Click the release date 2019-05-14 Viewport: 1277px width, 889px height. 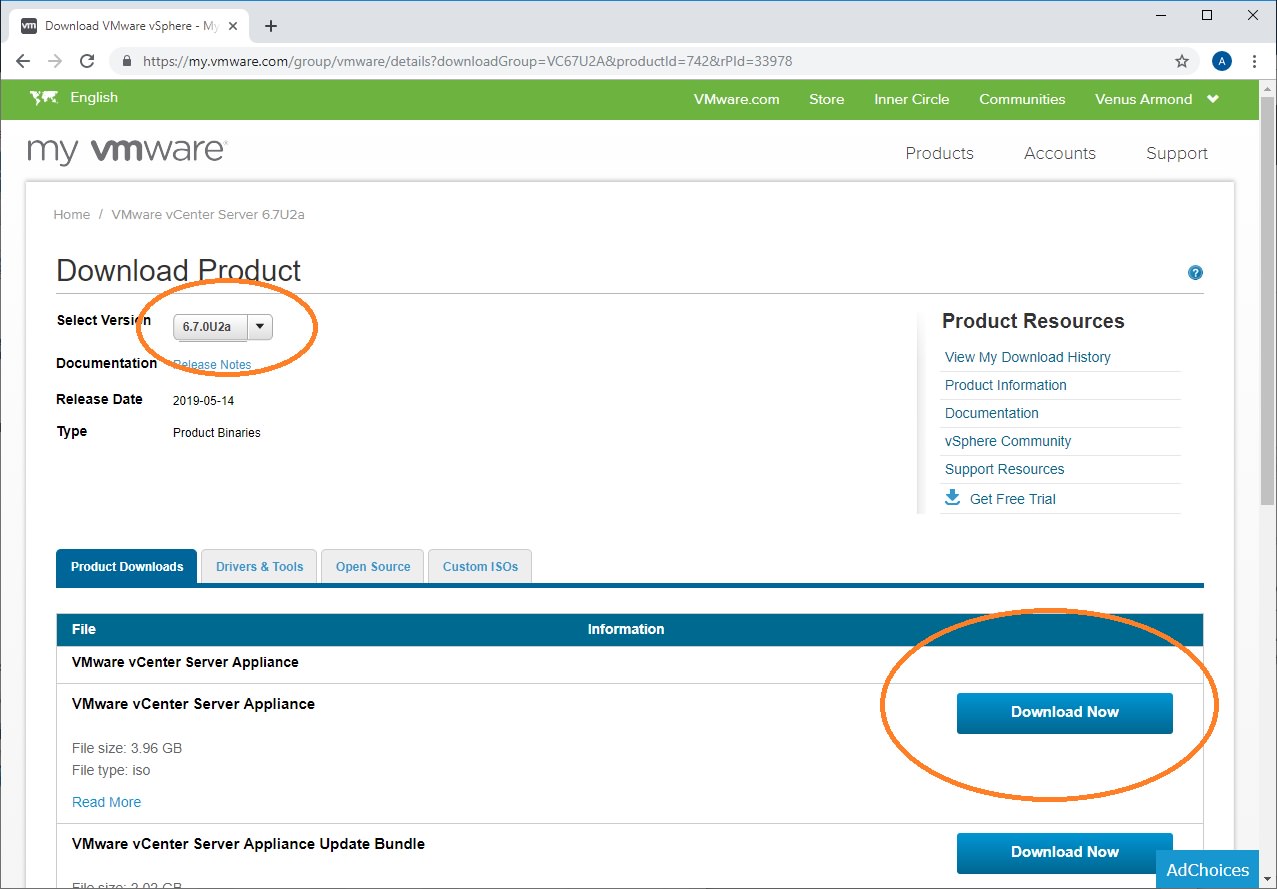coord(203,400)
